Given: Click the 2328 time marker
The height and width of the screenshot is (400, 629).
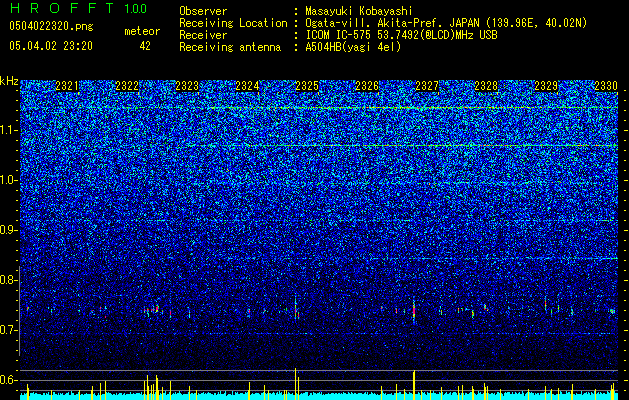Looking at the screenshot, I should (487, 86).
